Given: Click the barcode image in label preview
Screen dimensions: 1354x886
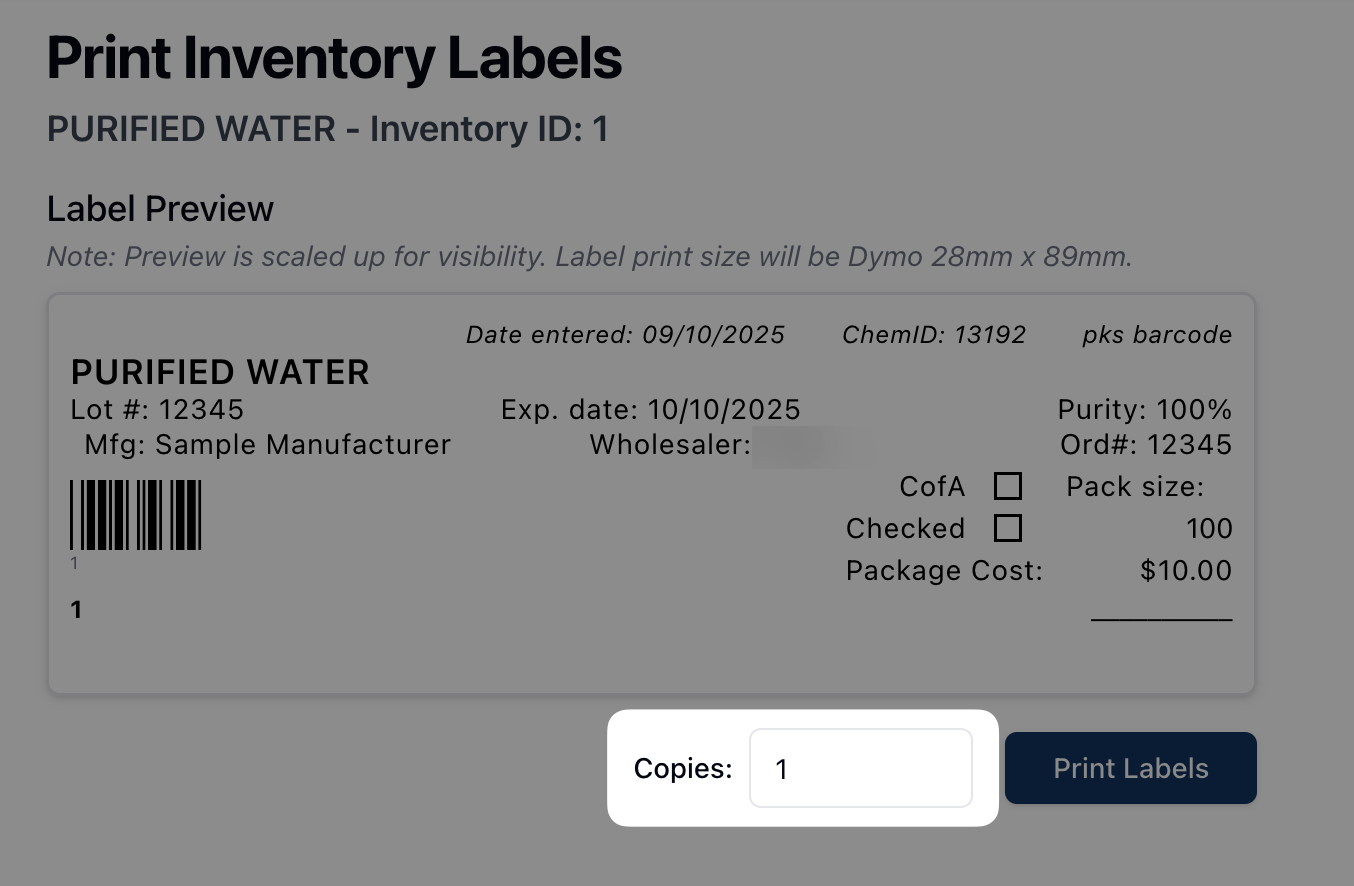Looking at the screenshot, I should pos(136,515).
